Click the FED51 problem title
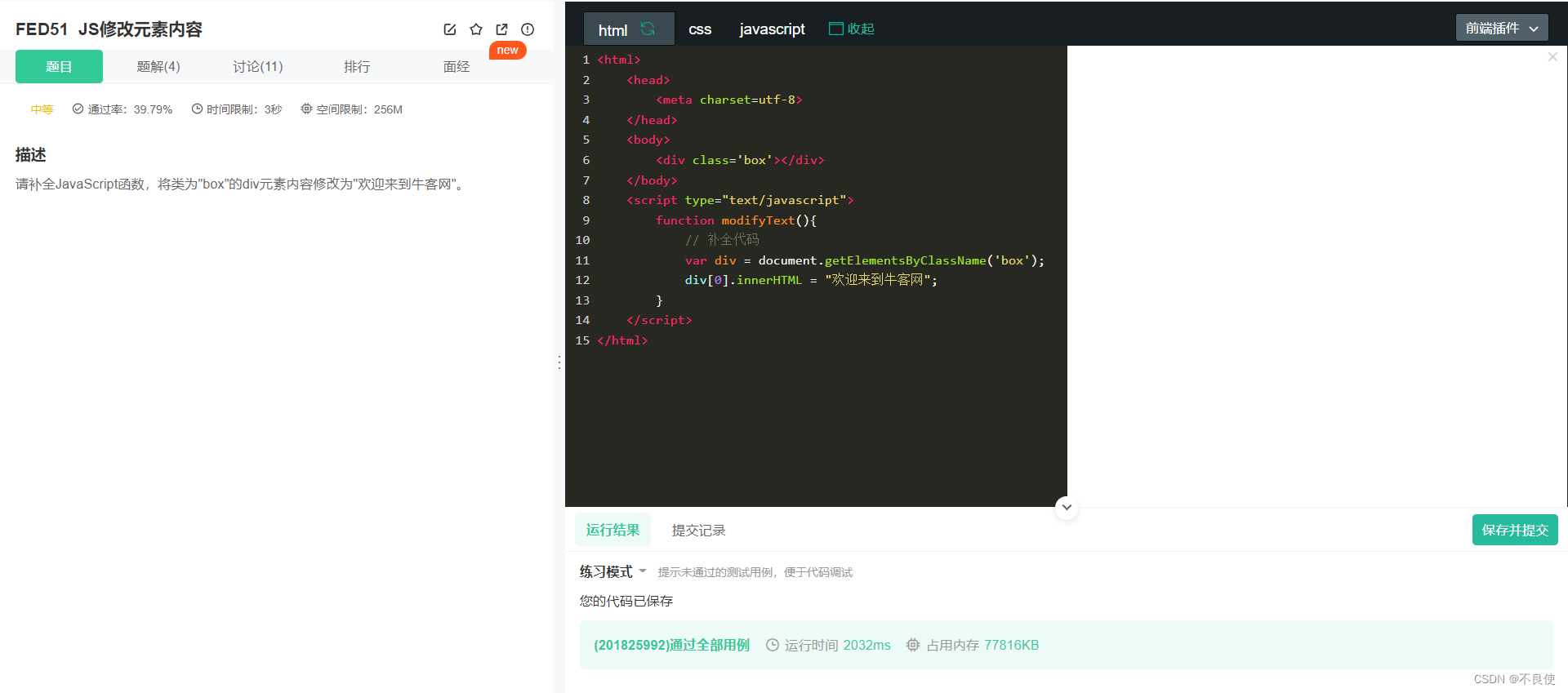Viewport: 1568px width, 693px height. 109,29
